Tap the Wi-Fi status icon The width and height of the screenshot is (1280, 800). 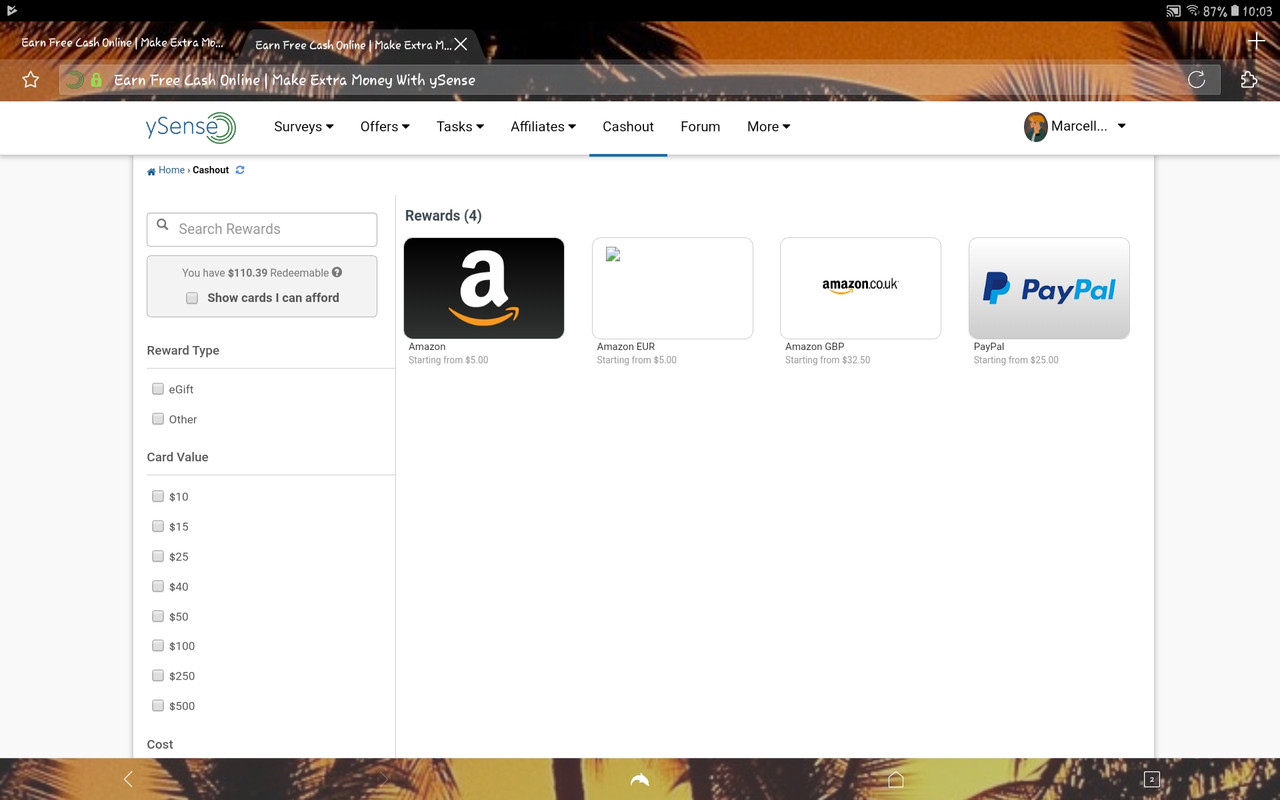tap(1192, 11)
